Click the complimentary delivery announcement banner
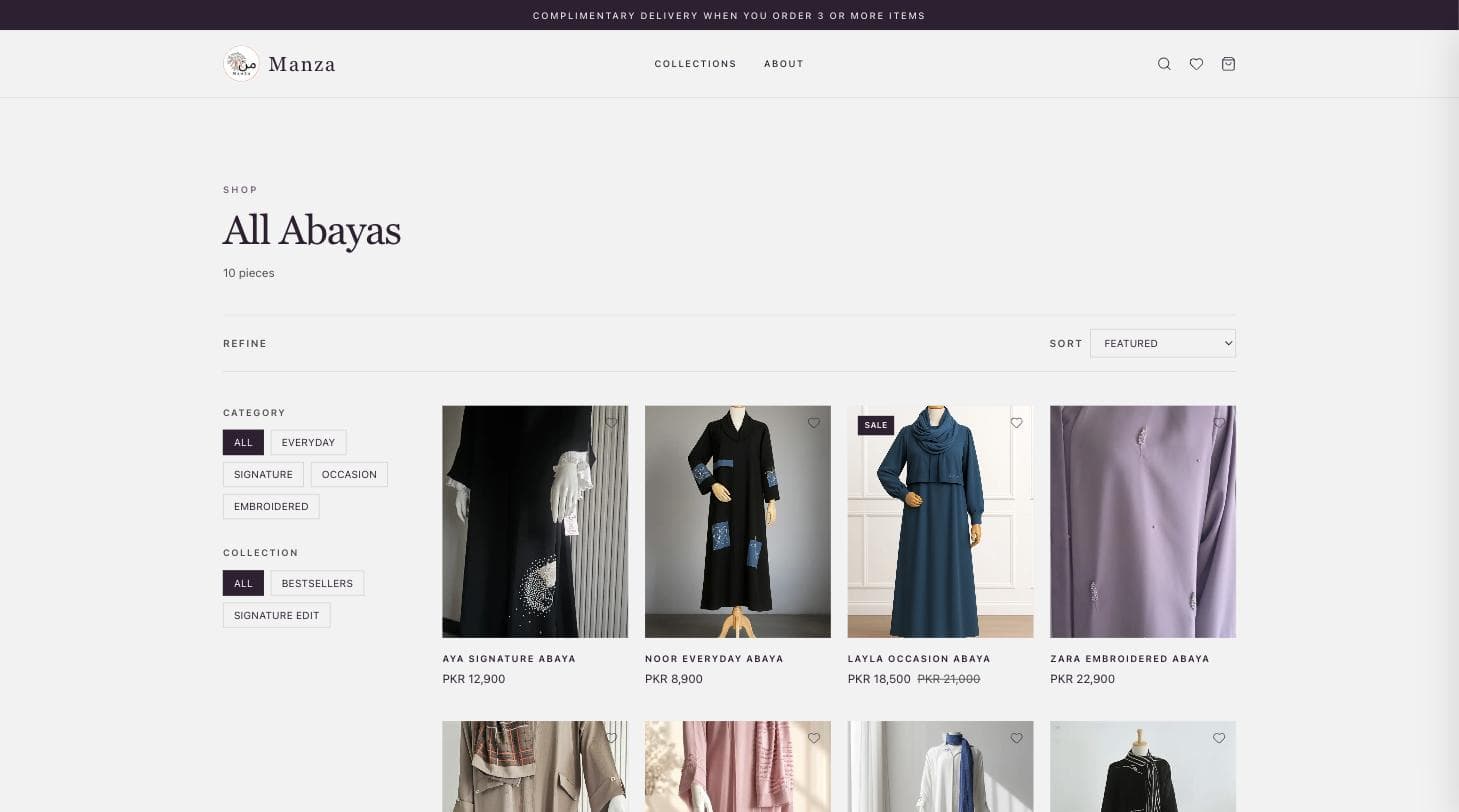 (x=729, y=15)
